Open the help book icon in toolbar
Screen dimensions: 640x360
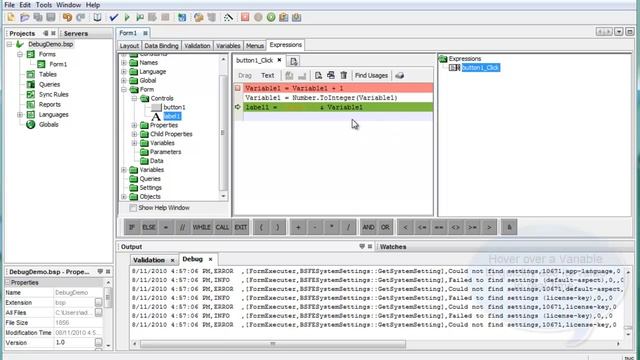(97, 17)
